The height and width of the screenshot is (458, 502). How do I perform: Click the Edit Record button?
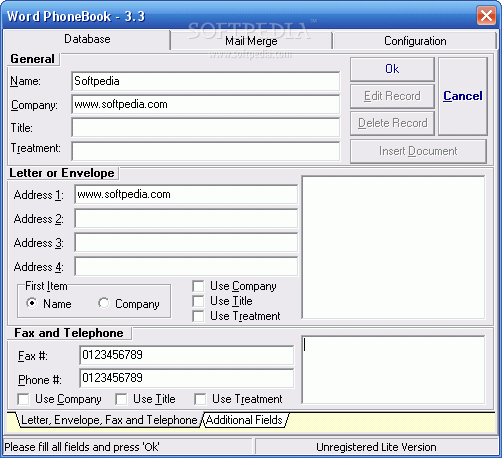pyautogui.click(x=392, y=96)
